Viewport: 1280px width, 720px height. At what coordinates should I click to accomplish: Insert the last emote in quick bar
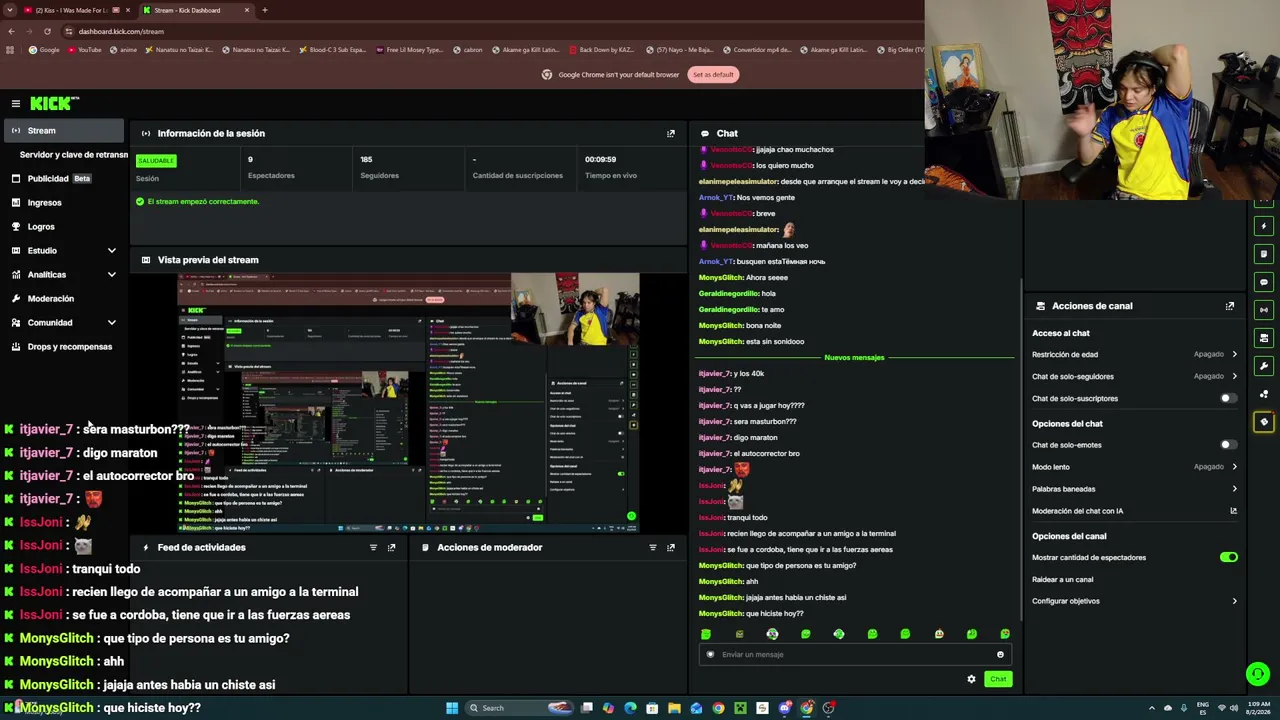1005,634
